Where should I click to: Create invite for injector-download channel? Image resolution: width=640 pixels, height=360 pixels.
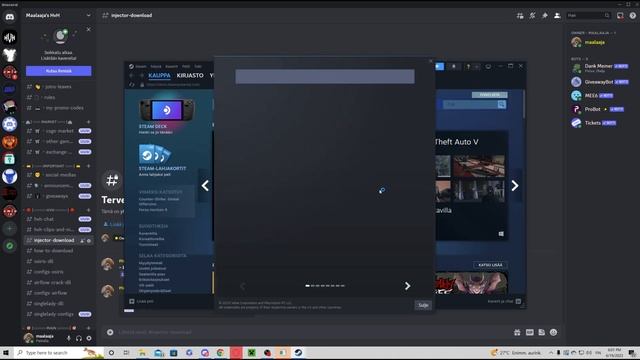click(82, 240)
